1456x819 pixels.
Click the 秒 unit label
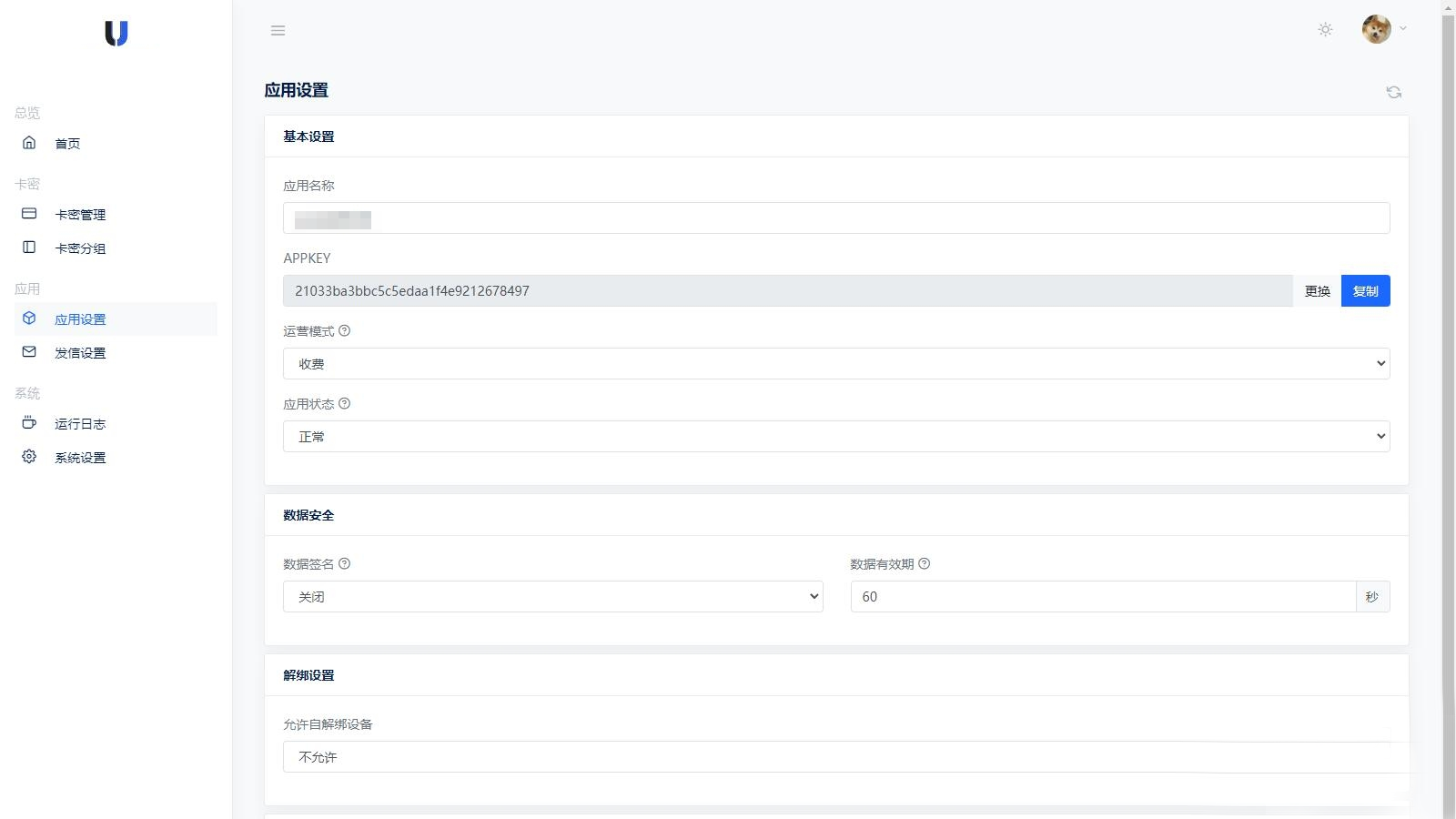click(x=1372, y=597)
